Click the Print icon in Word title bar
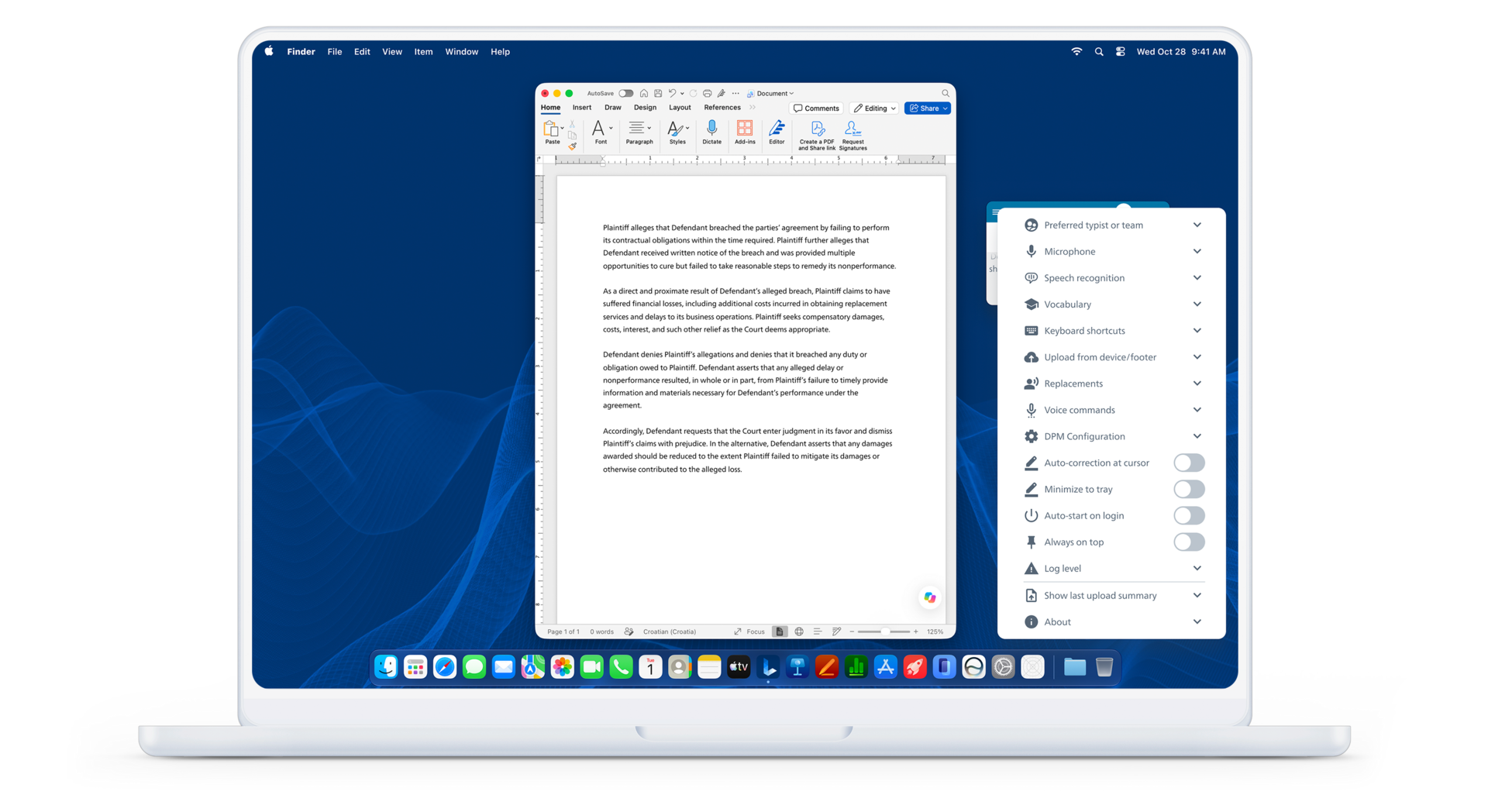 pyautogui.click(x=707, y=93)
